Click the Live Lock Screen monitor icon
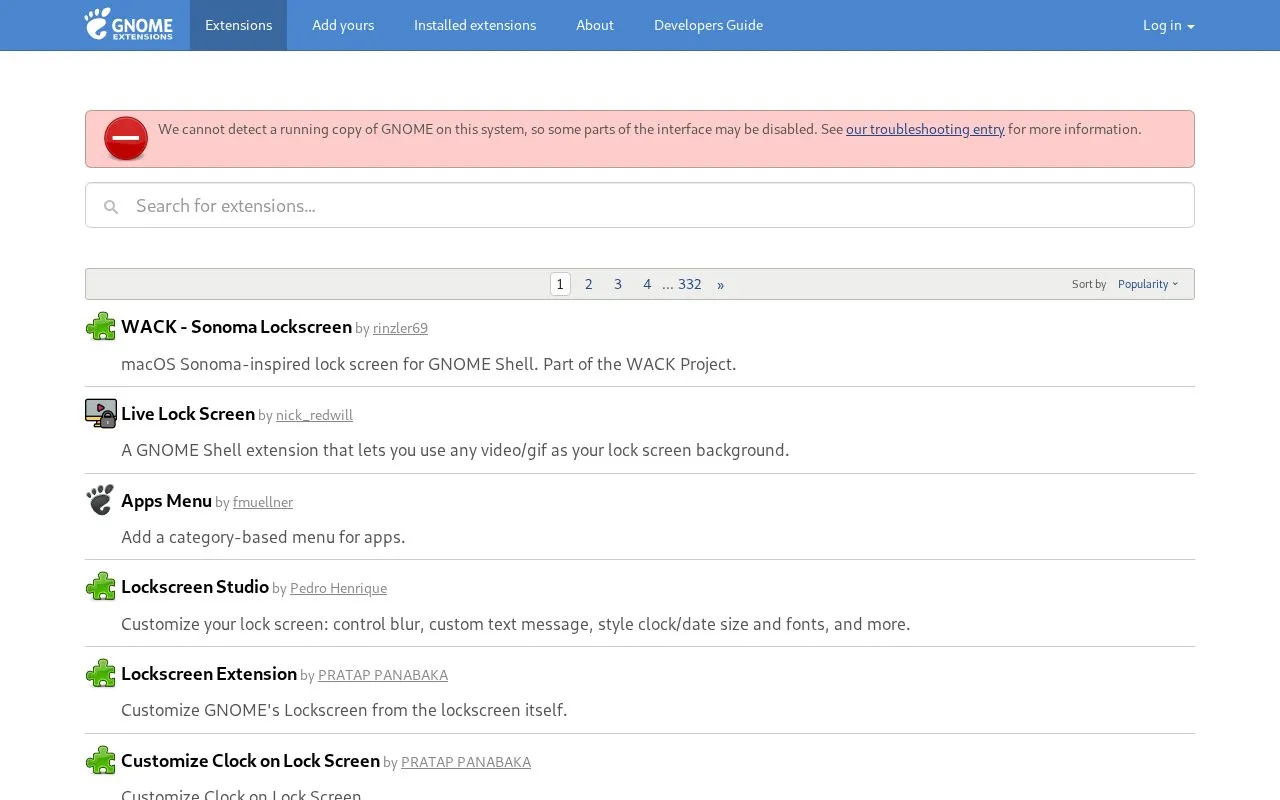The width and height of the screenshot is (1280, 800). (101, 413)
